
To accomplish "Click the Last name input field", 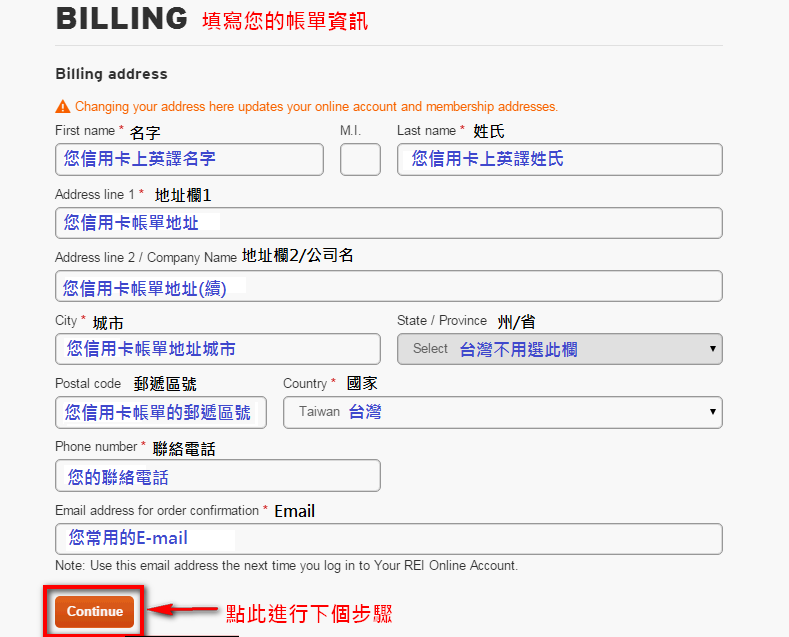I will click(x=560, y=160).
